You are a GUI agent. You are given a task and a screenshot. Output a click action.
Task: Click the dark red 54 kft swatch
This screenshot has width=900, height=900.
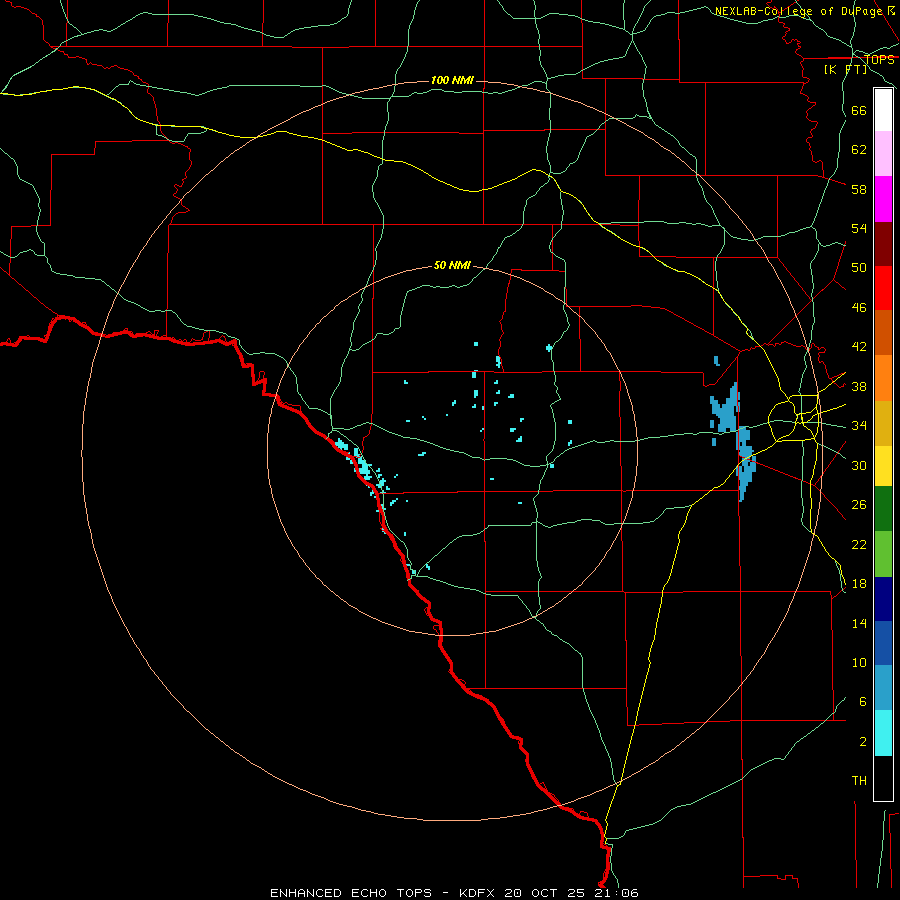[883, 245]
